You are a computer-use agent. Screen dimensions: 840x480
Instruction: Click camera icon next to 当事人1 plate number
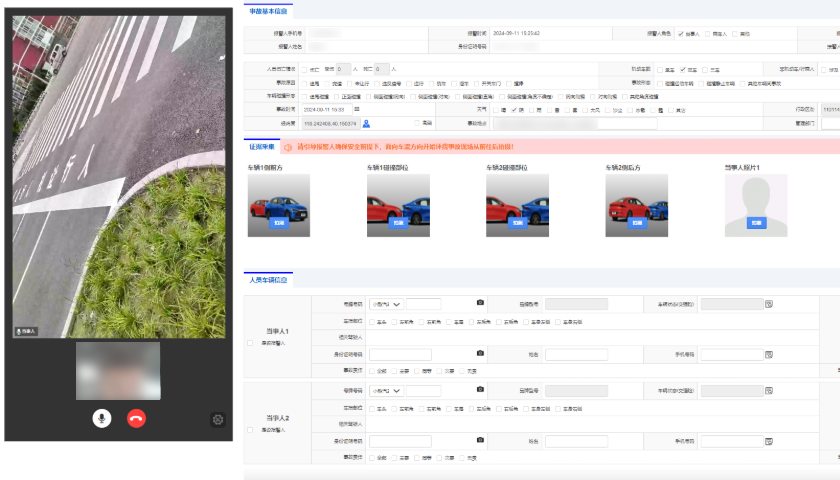pos(480,303)
